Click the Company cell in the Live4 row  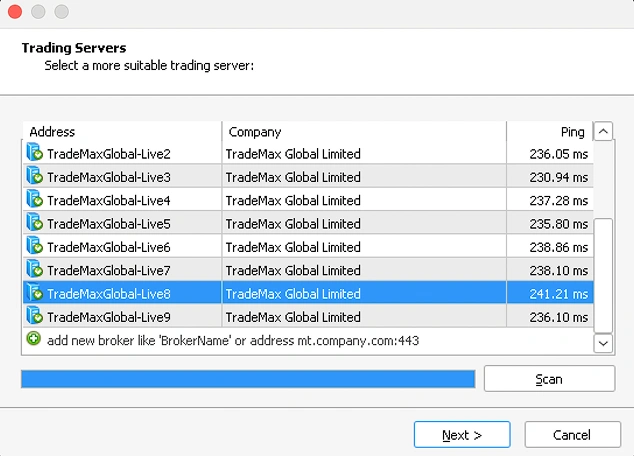click(x=364, y=200)
